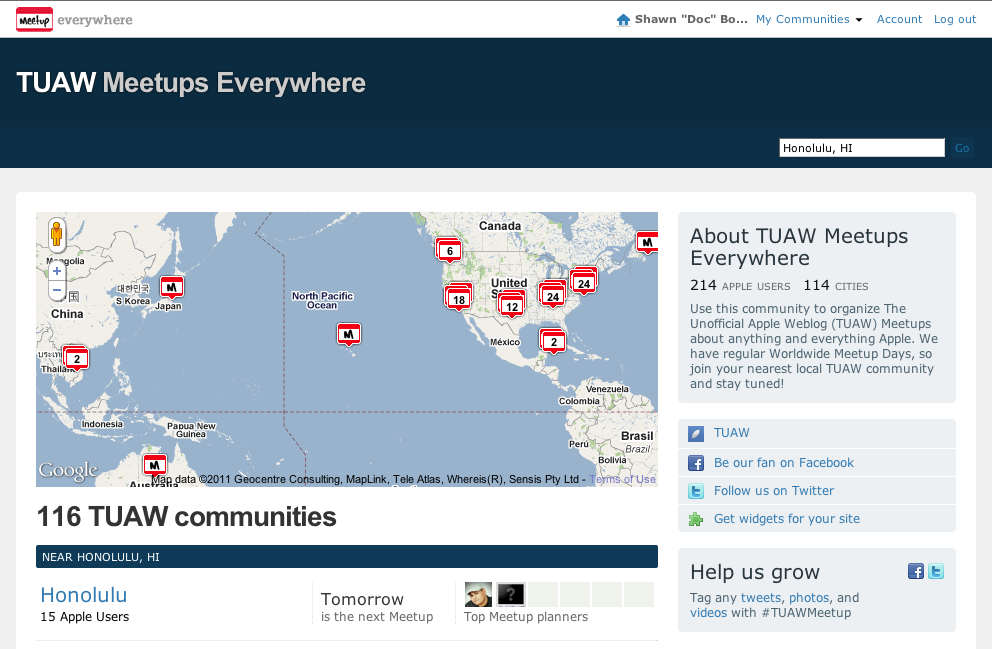Open the Account page

point(899,19)
